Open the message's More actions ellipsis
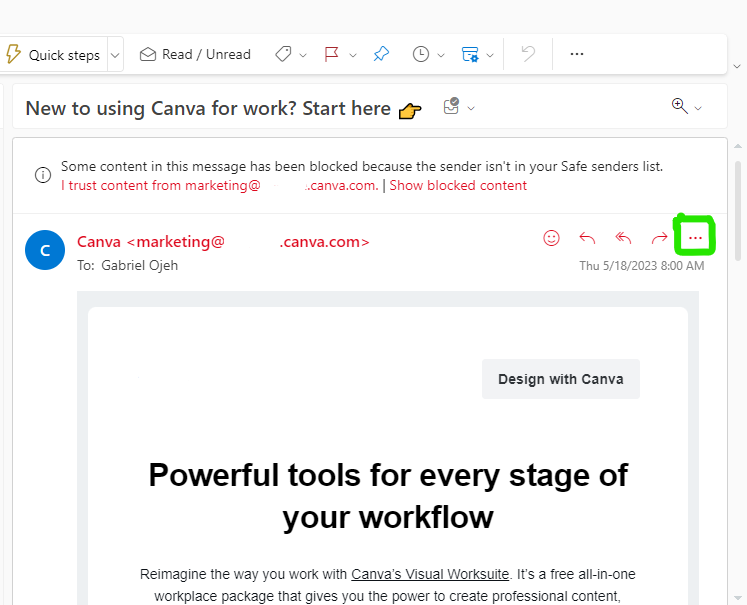The width and height of the screenshot is (747, 605). 696,238
